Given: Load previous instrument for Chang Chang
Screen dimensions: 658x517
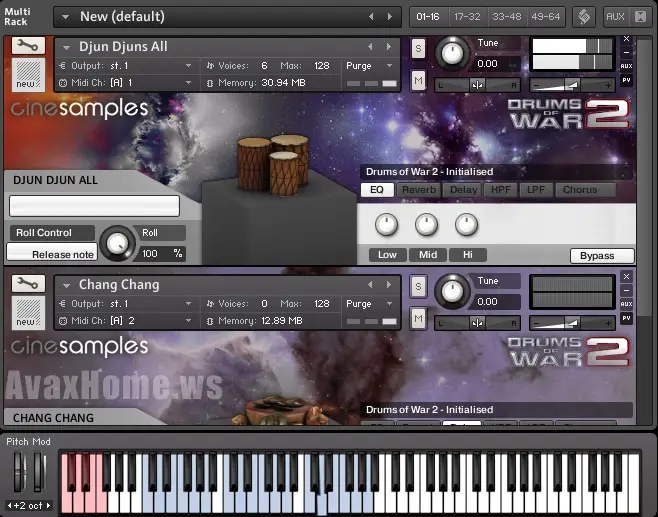Looking at the screenshot, I should (x=370, y=285).
